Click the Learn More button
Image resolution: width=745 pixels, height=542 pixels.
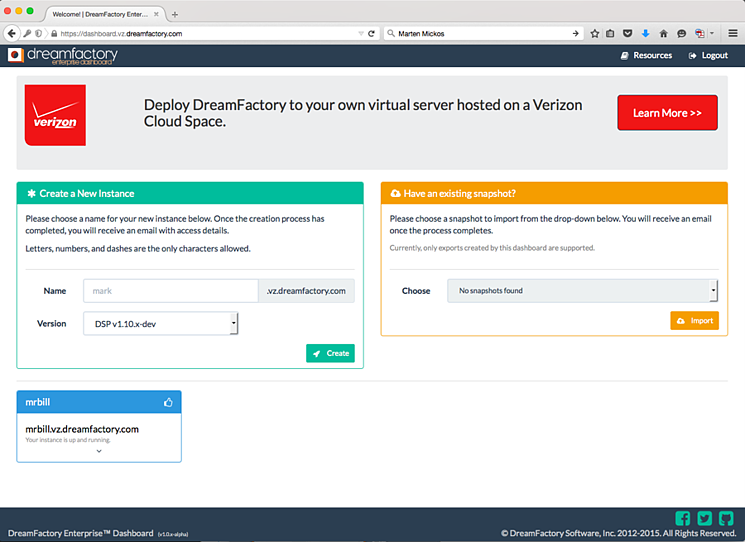(x=667, y=113)
